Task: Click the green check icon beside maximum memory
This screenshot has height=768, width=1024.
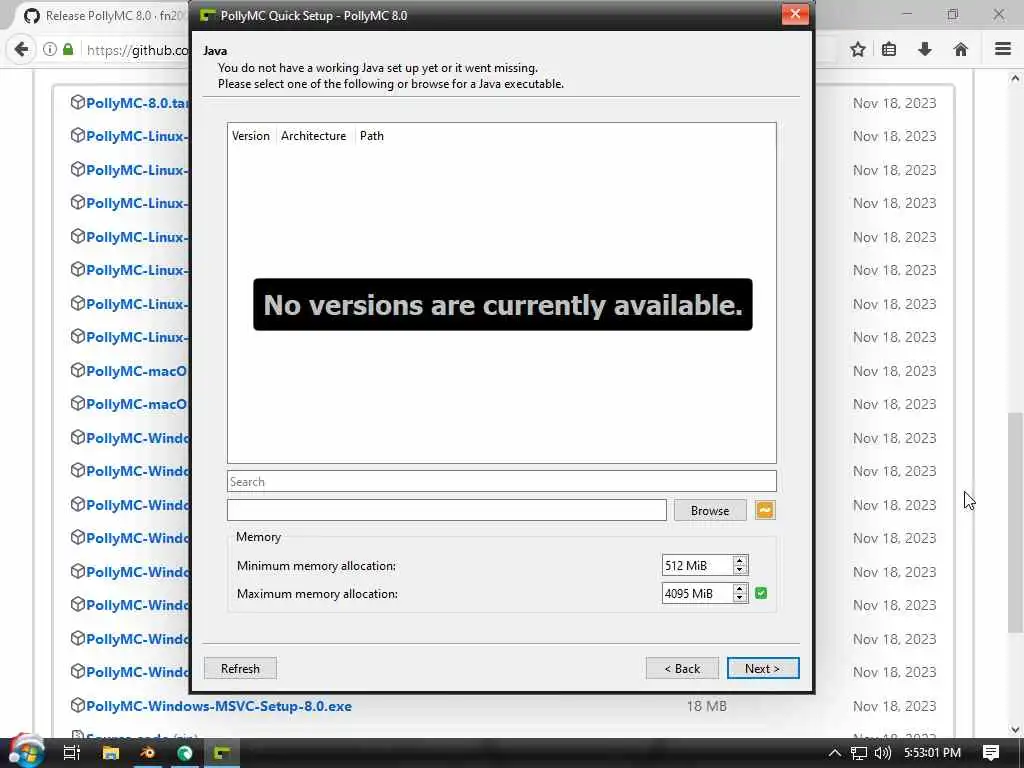Action: click(761, 593)
